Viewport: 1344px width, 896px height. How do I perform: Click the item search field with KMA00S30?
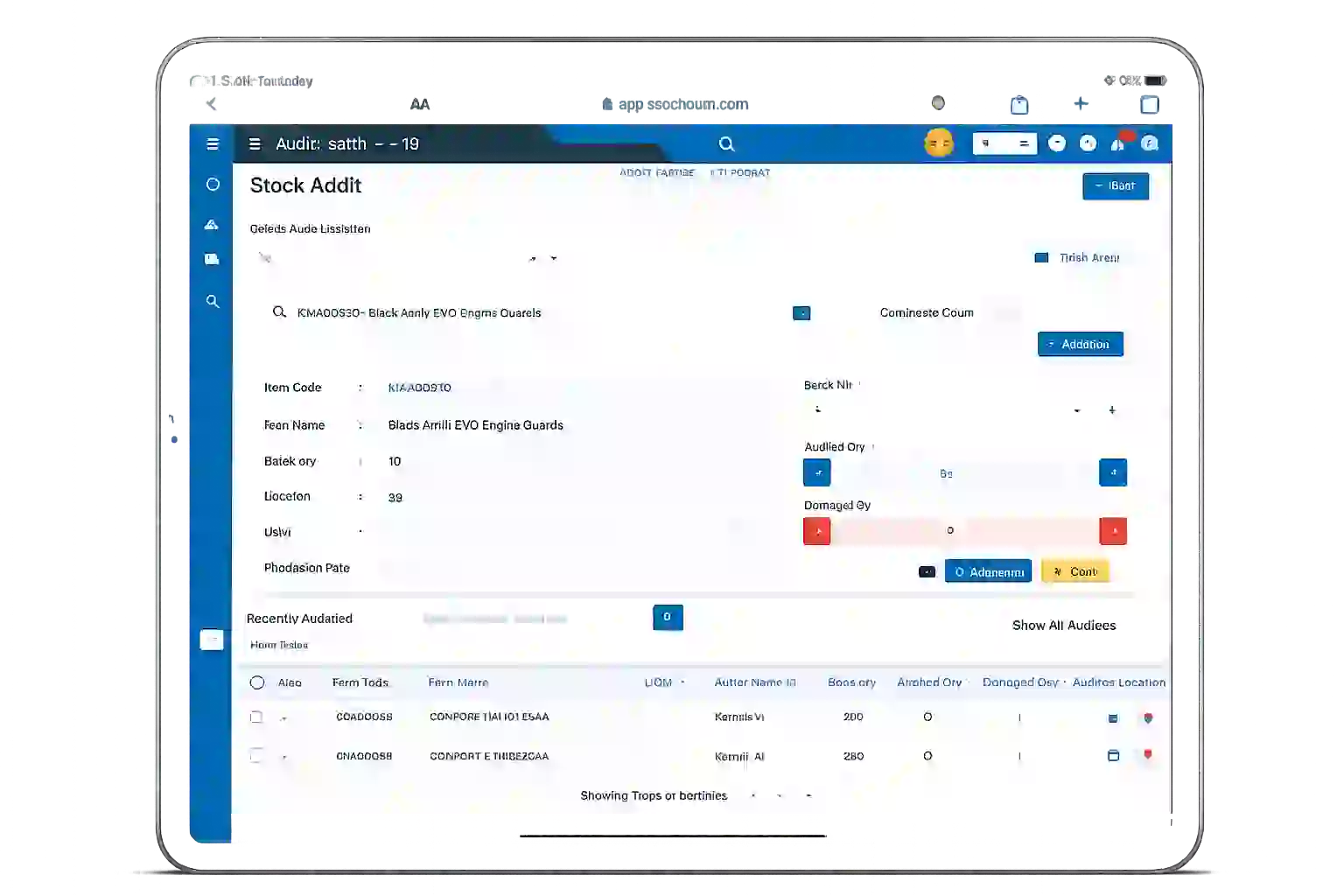point(525,312)
